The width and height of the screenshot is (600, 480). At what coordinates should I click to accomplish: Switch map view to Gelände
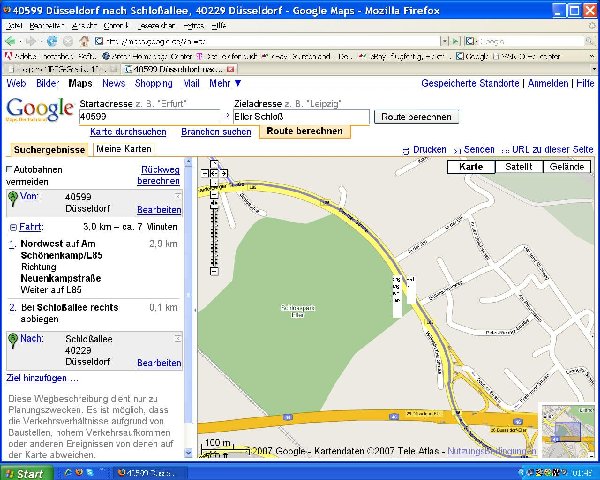point(568,167)
